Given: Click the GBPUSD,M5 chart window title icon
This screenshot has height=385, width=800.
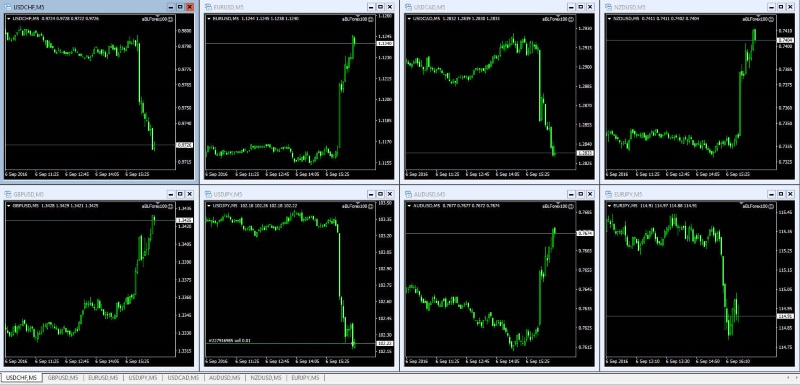Looking at the screenshot, I should coord(8,194).
